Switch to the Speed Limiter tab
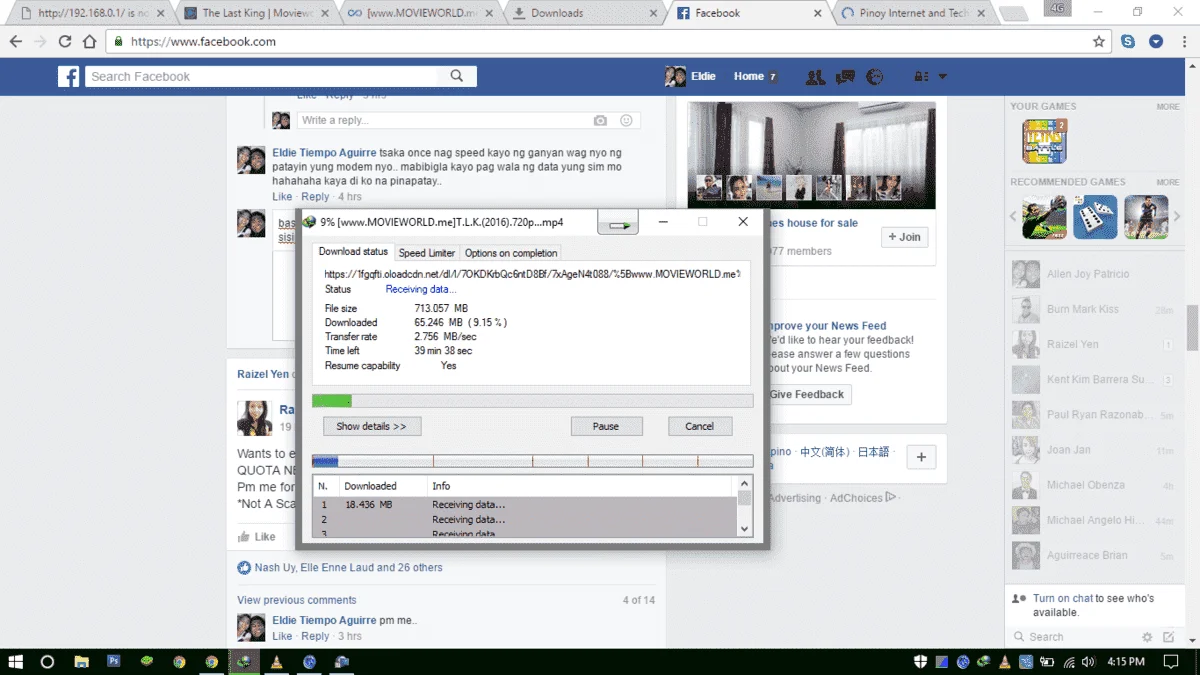The width and height of the screenshot is (1200, 675). click(427, 253)
